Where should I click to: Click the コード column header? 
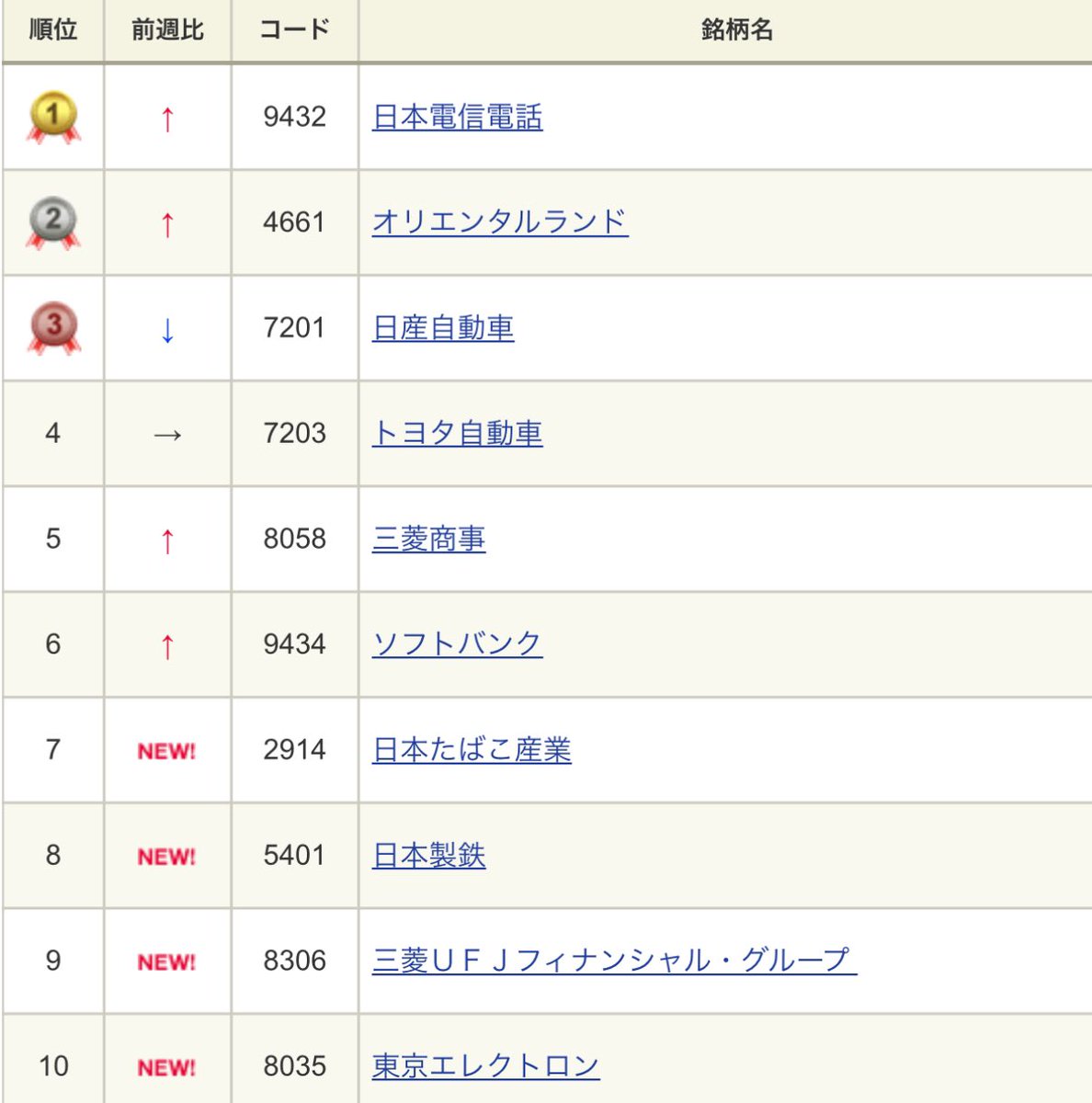click(294, 30)
